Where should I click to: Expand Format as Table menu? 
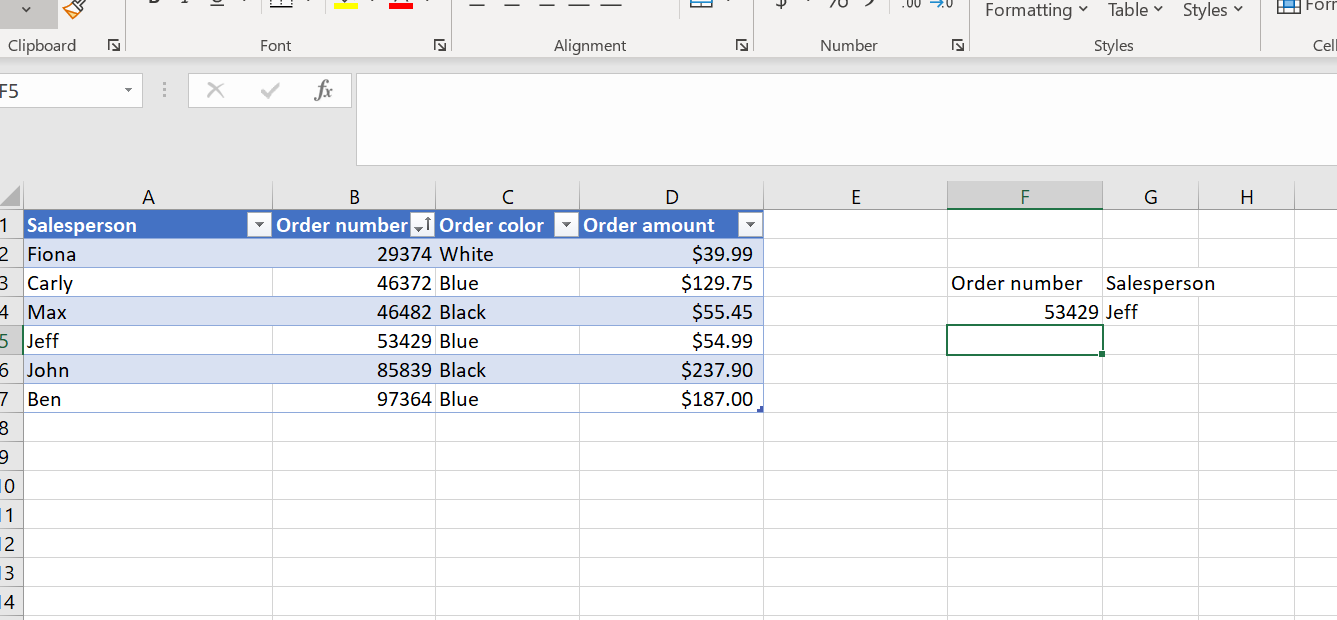point(1135,10)
